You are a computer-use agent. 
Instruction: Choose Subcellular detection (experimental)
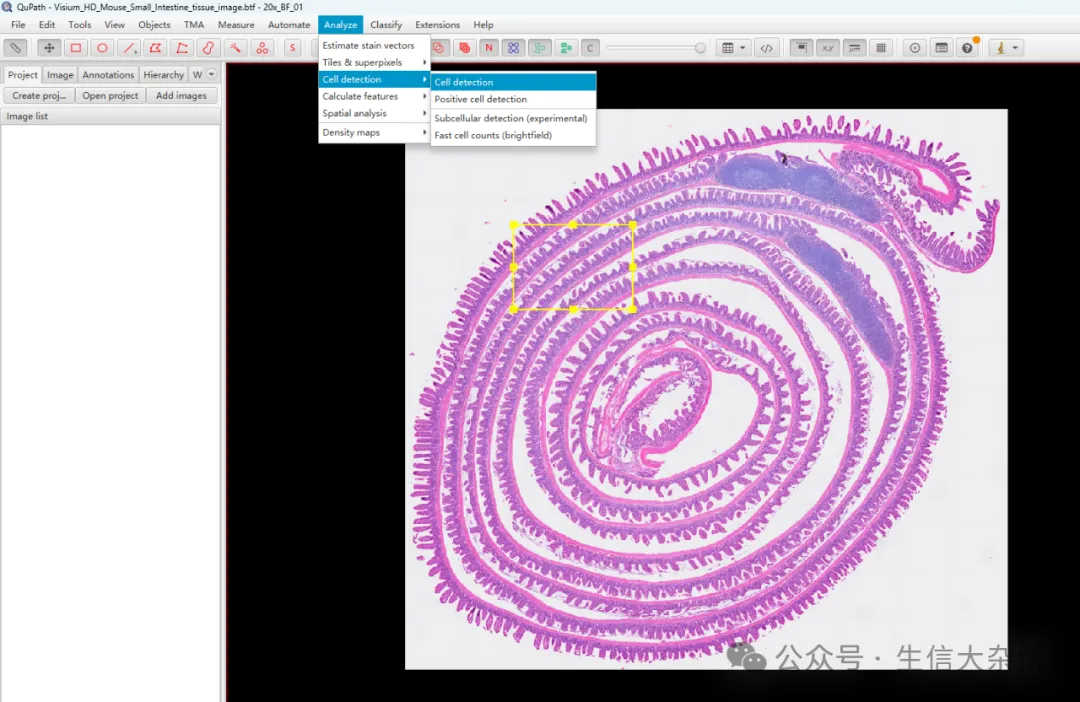coord(513,118)
